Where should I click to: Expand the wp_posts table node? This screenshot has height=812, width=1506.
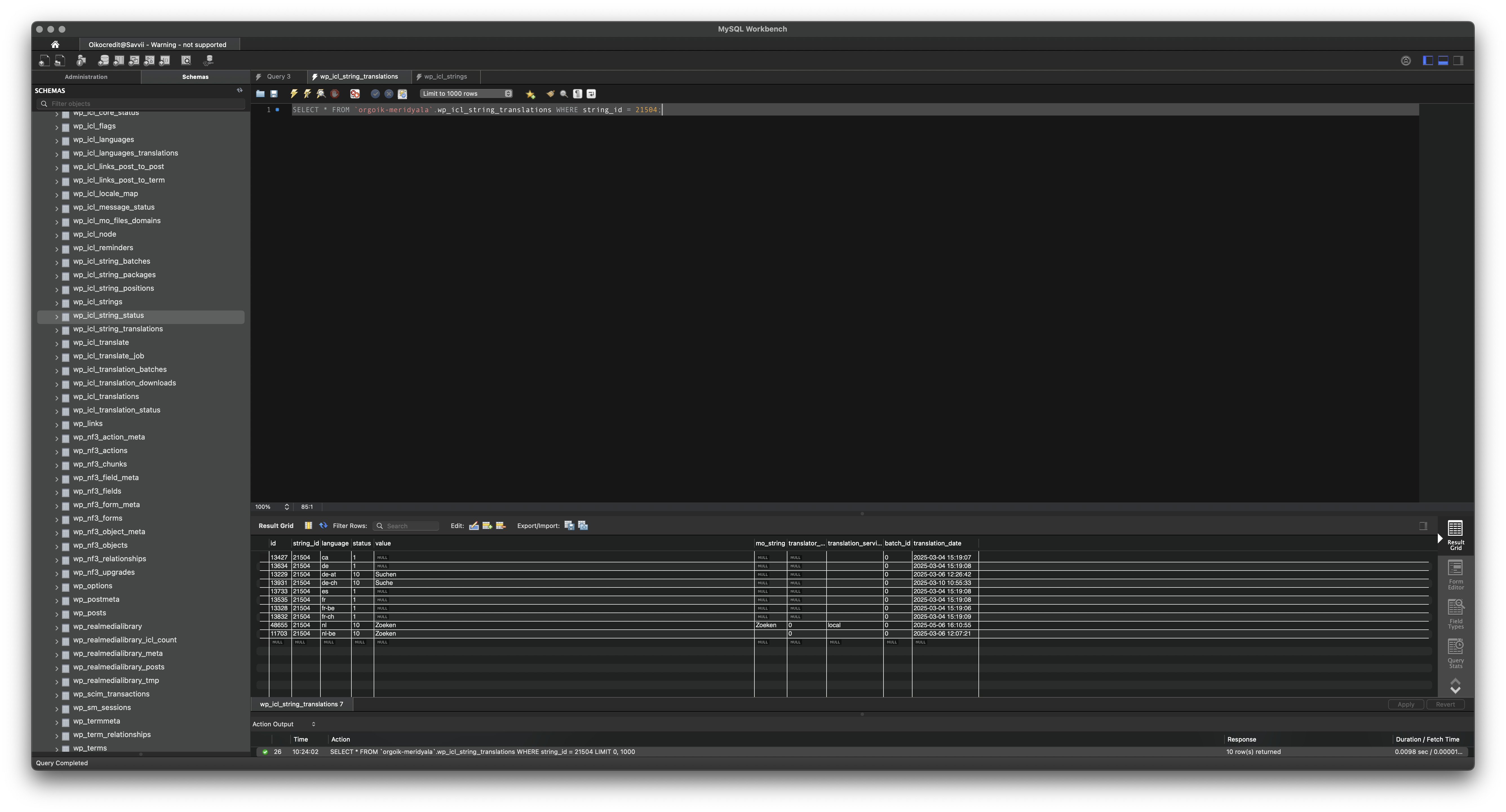pyautogui.click(x=57, y=614)
